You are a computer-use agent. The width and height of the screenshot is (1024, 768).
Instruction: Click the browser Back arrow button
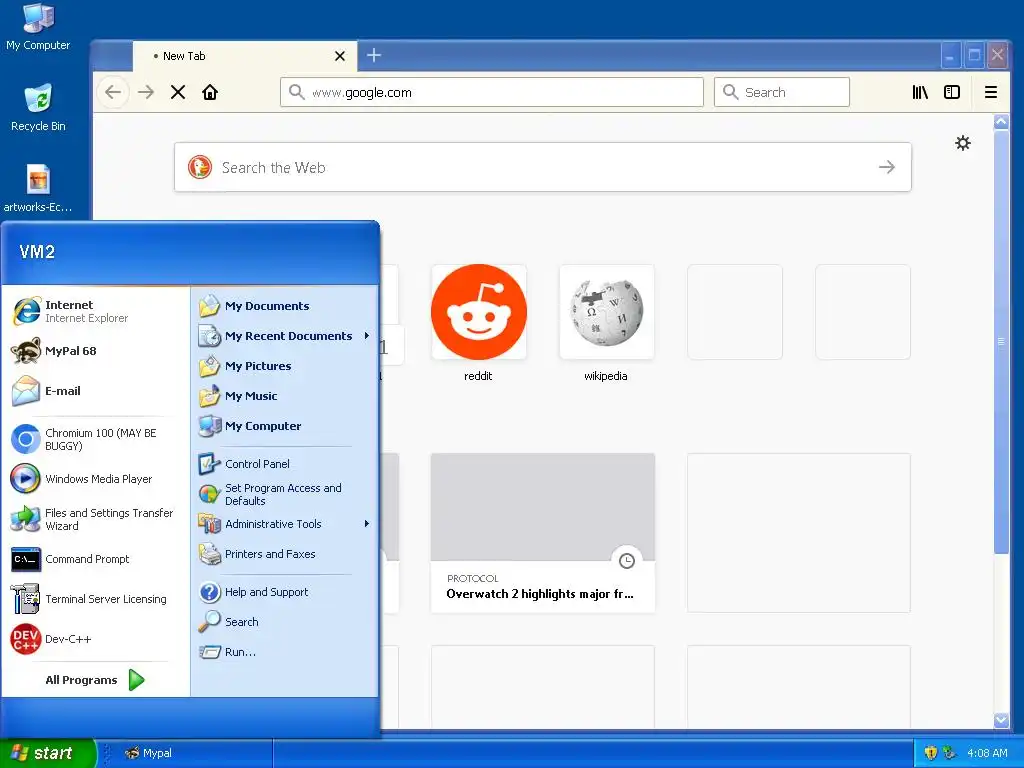click(x=113, y=92)
